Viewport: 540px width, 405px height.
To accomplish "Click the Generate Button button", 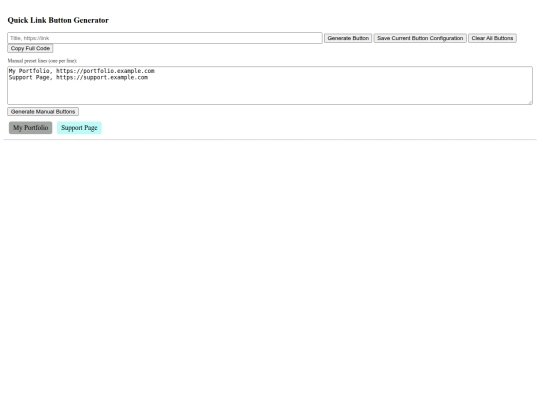I will 348,38.
